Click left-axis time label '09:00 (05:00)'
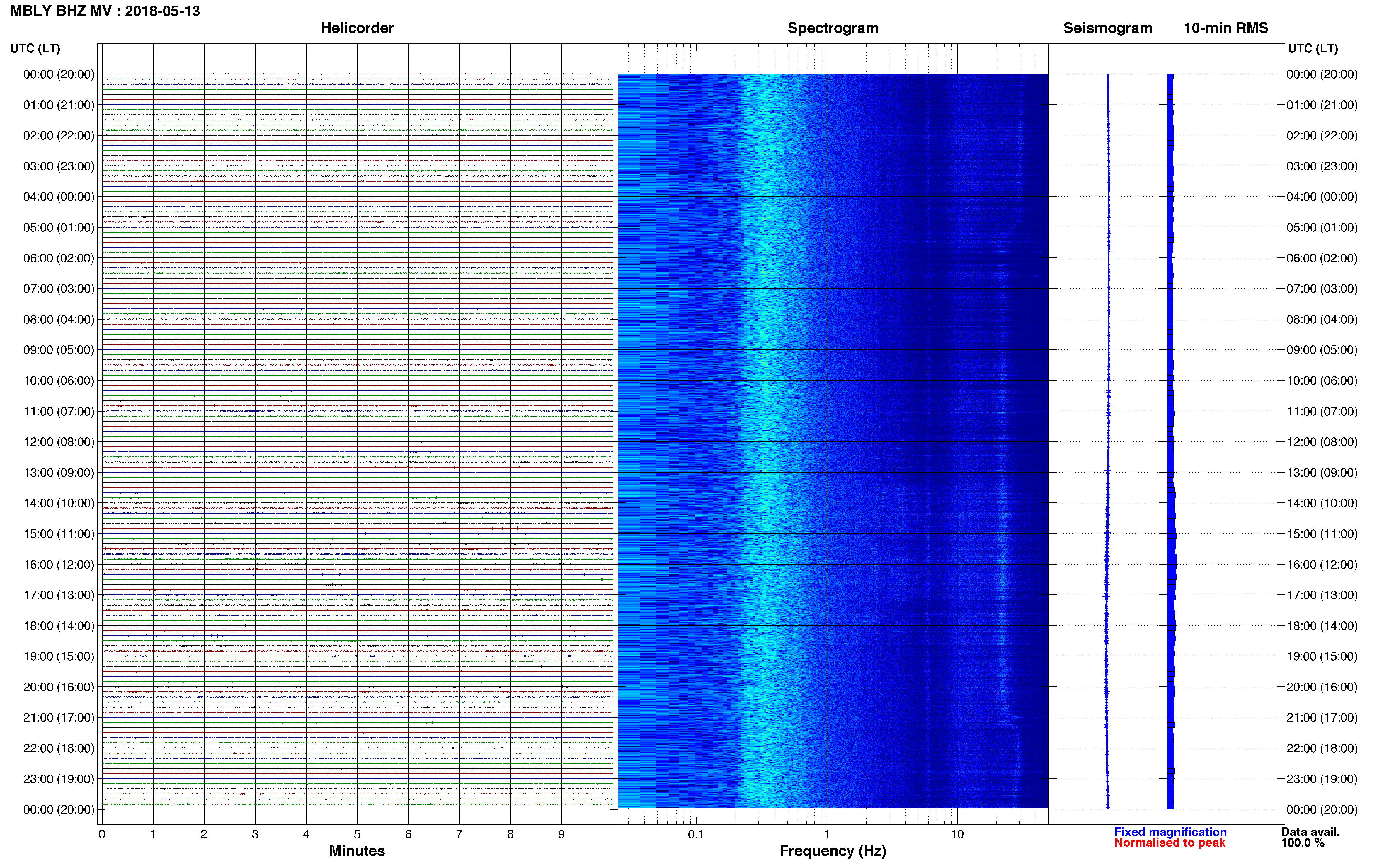 [59, 350]
